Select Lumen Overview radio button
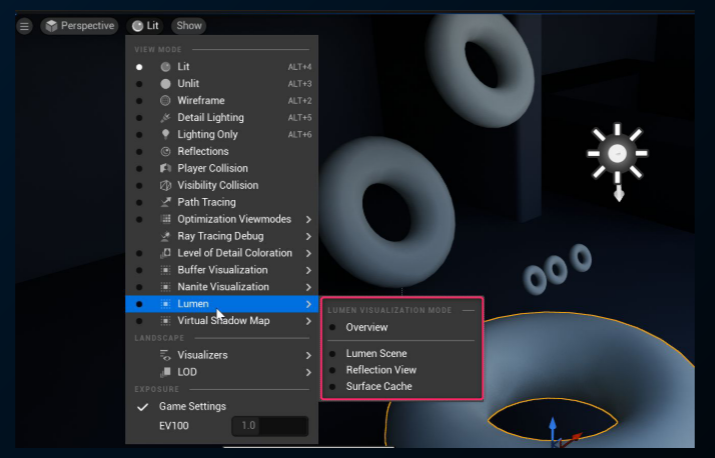Image resolution: width=715 pixels, height=458 pixels. pos(332,327)
